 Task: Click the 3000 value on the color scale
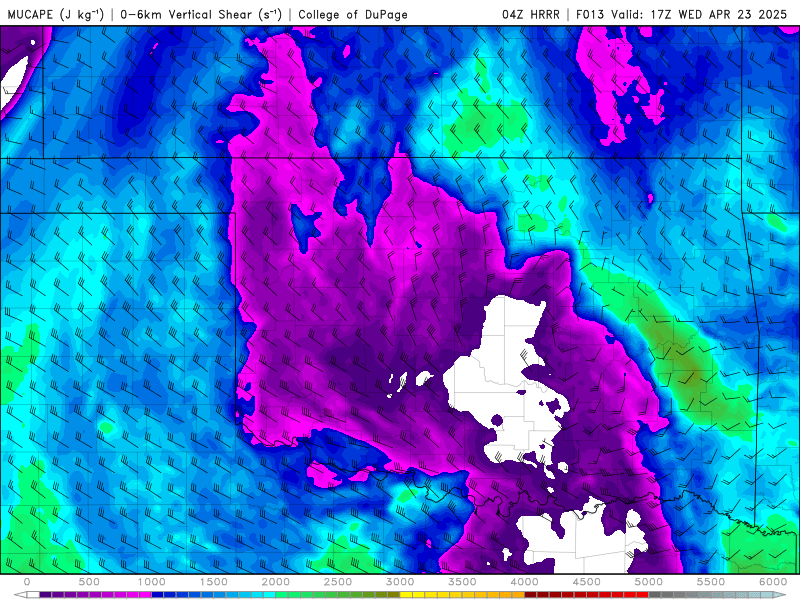coord(400,582)
